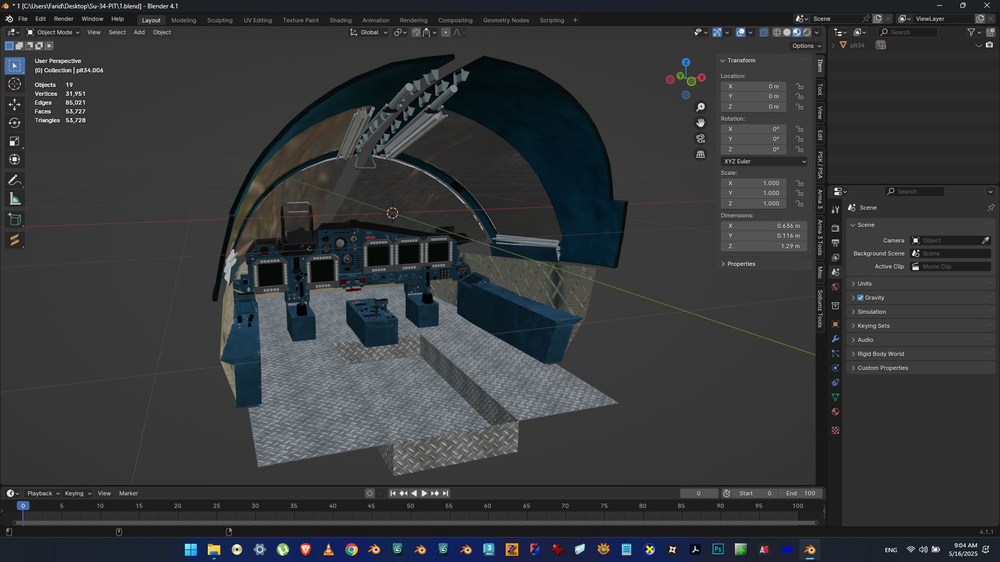Open the World properties tab icon
The height and width of the screenshot is (562, 1000).
[835, 287]
